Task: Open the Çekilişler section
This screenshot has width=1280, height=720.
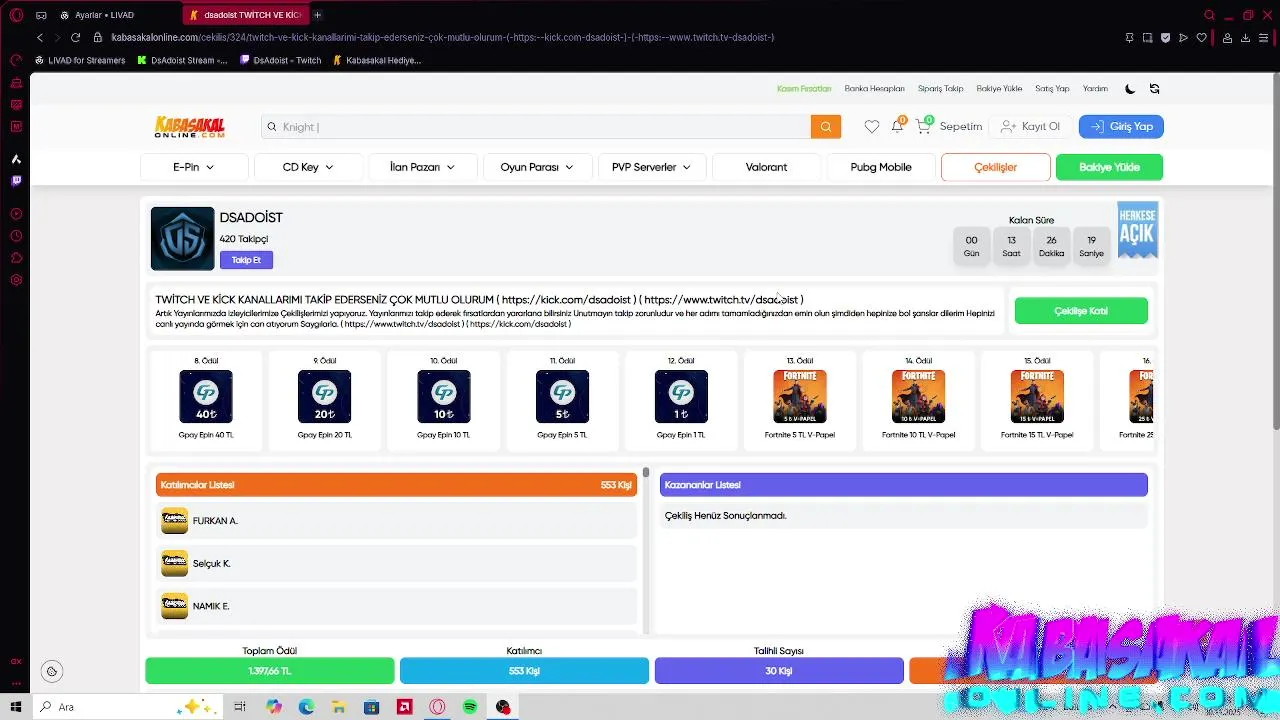Action: [x=996, y=167]
